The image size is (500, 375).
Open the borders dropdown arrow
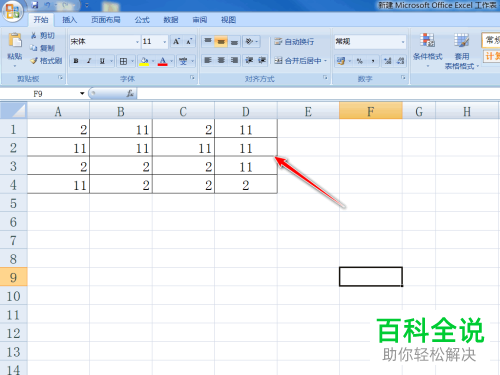(132, 61)
